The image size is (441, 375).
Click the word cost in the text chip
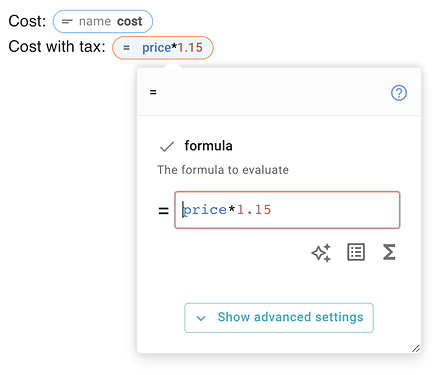[x=129, y=21]
